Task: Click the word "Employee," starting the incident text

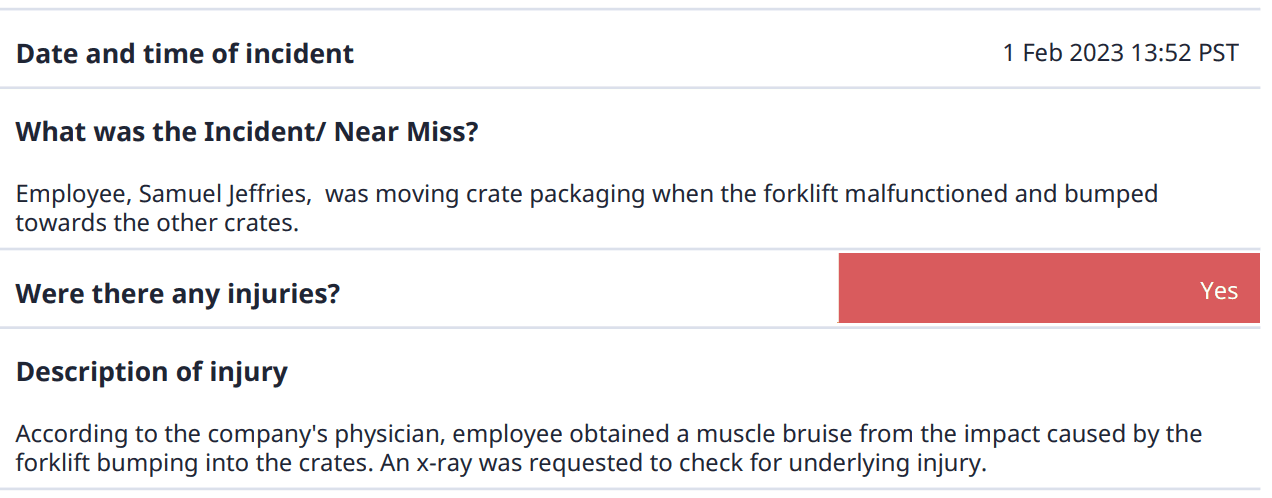Action: (x=63, y=194)
